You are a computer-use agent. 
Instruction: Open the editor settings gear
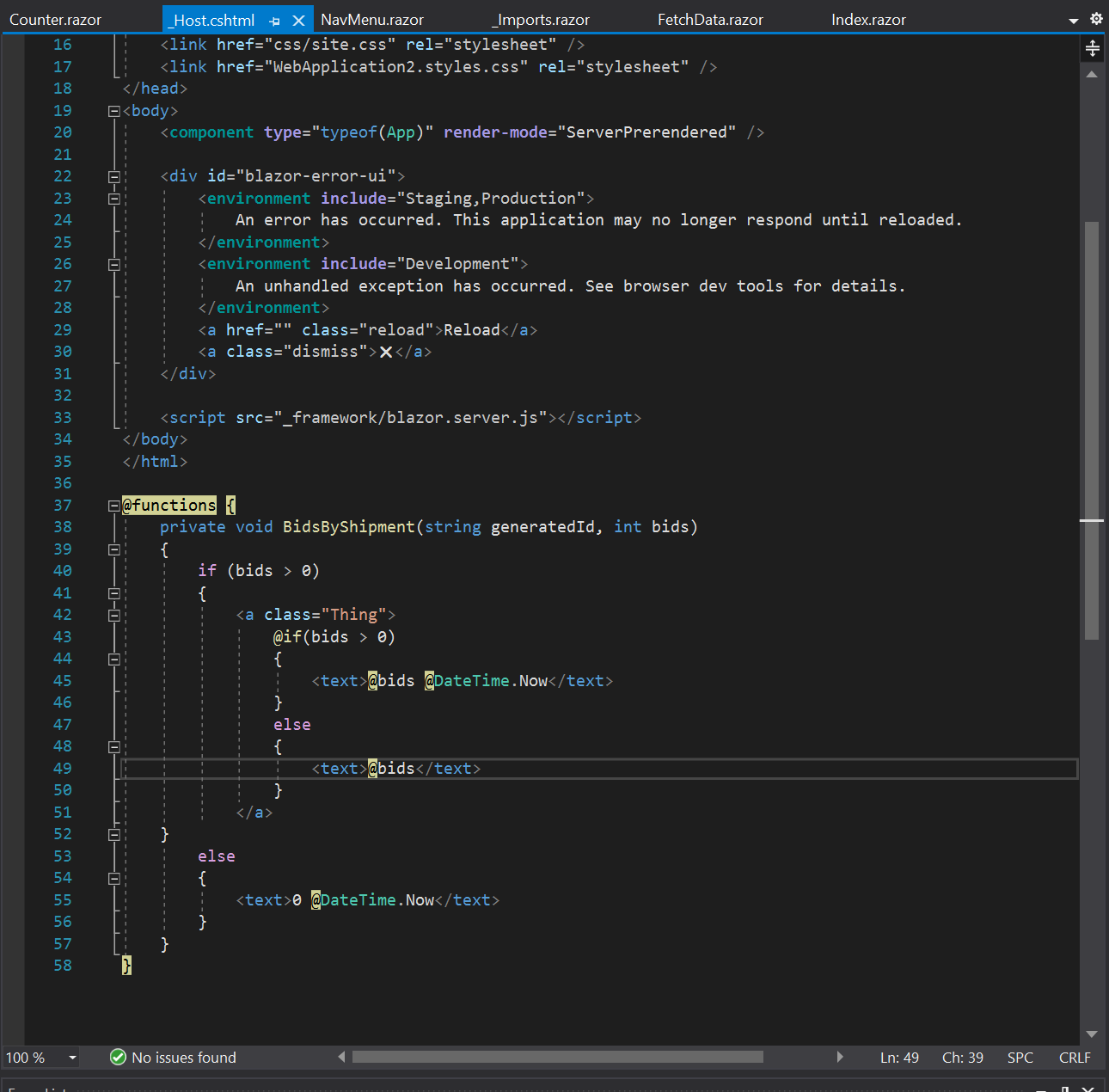pyautogui.click(x=1097, y=18)
